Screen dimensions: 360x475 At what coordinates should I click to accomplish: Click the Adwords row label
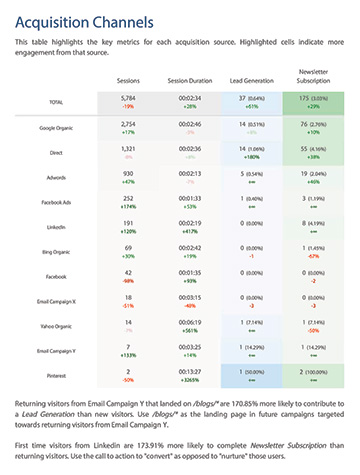pyautogui.click(x=56, y=178)
